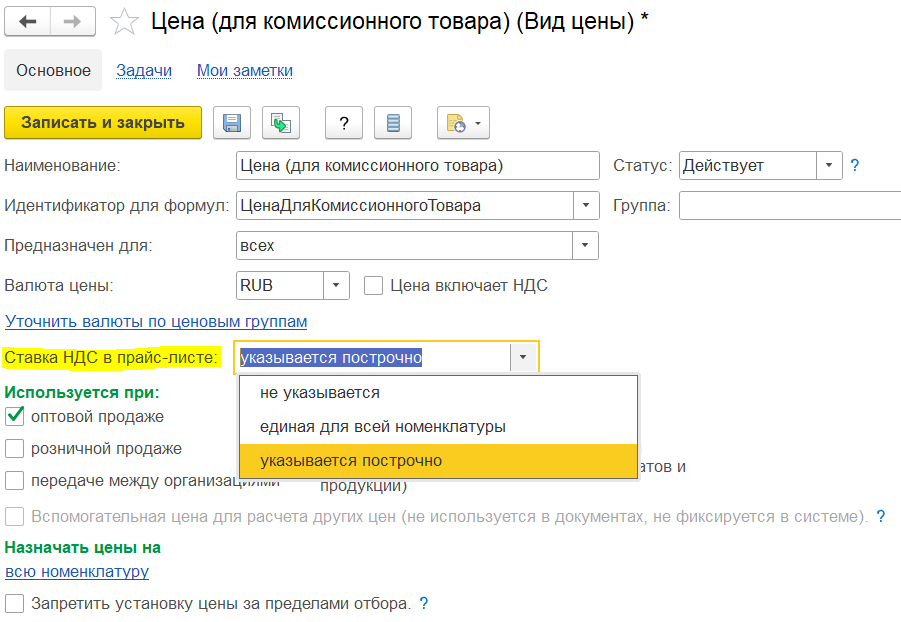This screenshot has width=901, height=622.
Task: Open help with the question mark button
Action: (344, 123)
